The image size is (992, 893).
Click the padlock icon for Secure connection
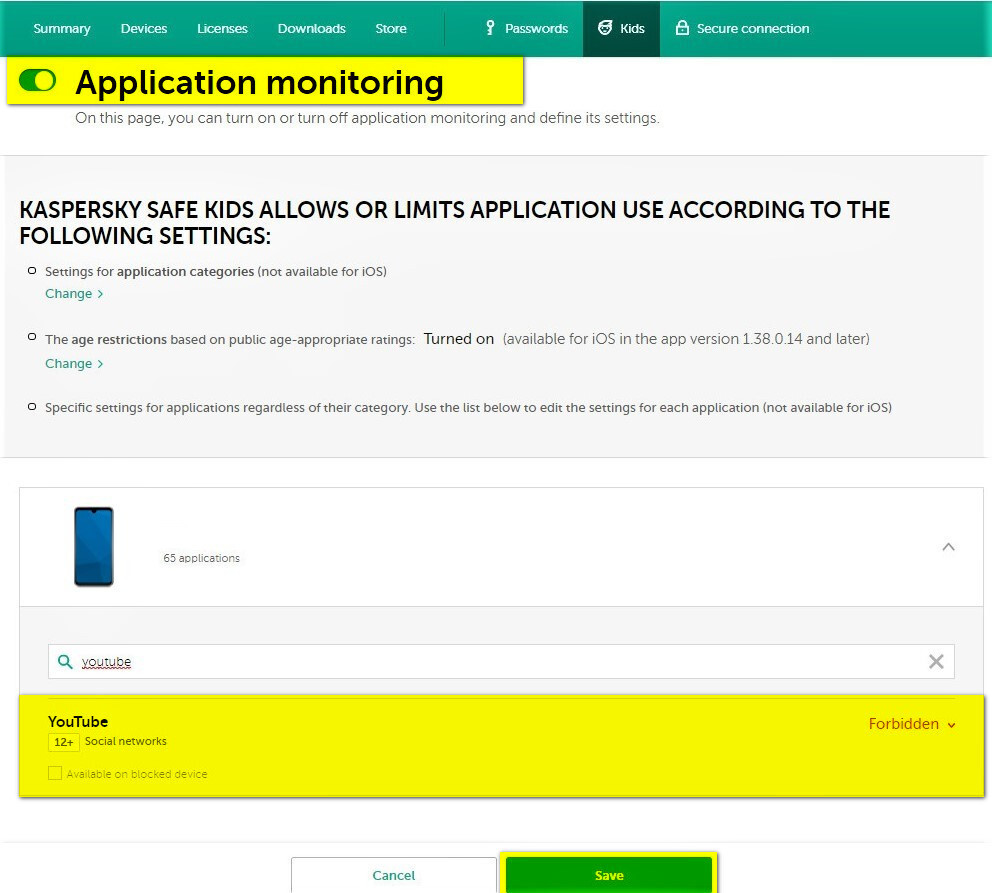tap(682, 28)
